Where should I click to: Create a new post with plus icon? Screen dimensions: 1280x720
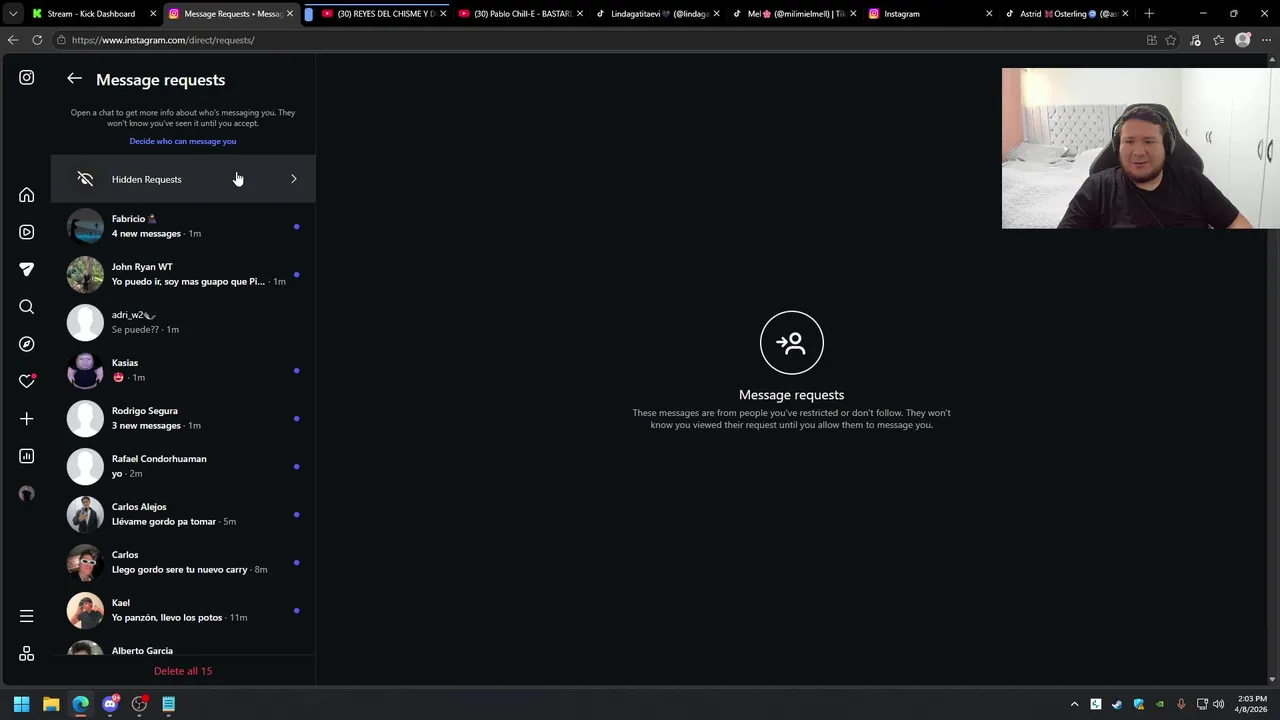27,419
